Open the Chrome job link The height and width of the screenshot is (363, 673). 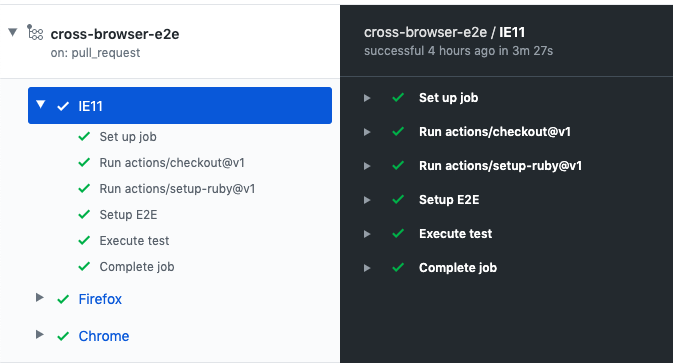click(103, 336)
